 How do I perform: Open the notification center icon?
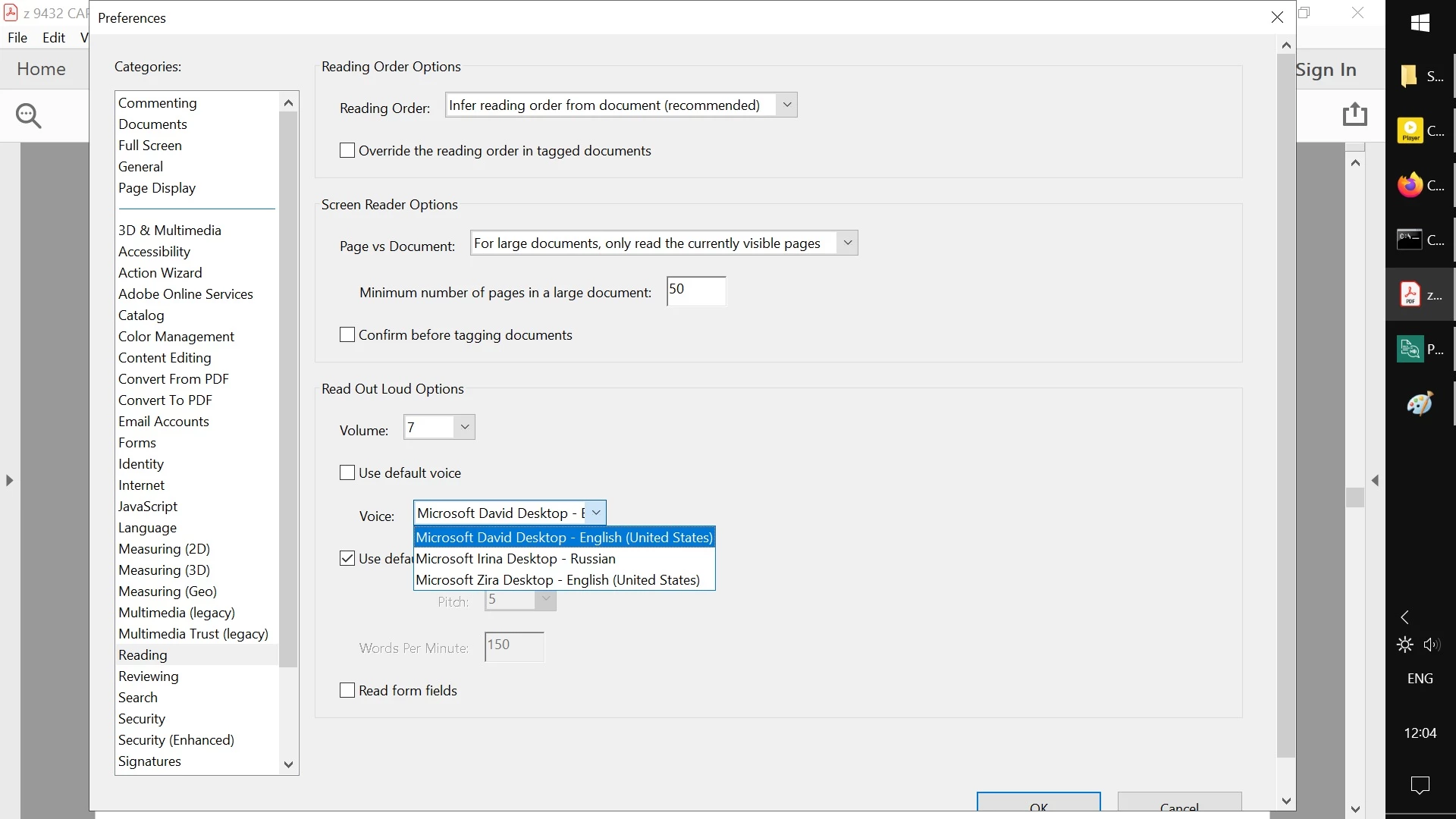(x=1420, y=786)
